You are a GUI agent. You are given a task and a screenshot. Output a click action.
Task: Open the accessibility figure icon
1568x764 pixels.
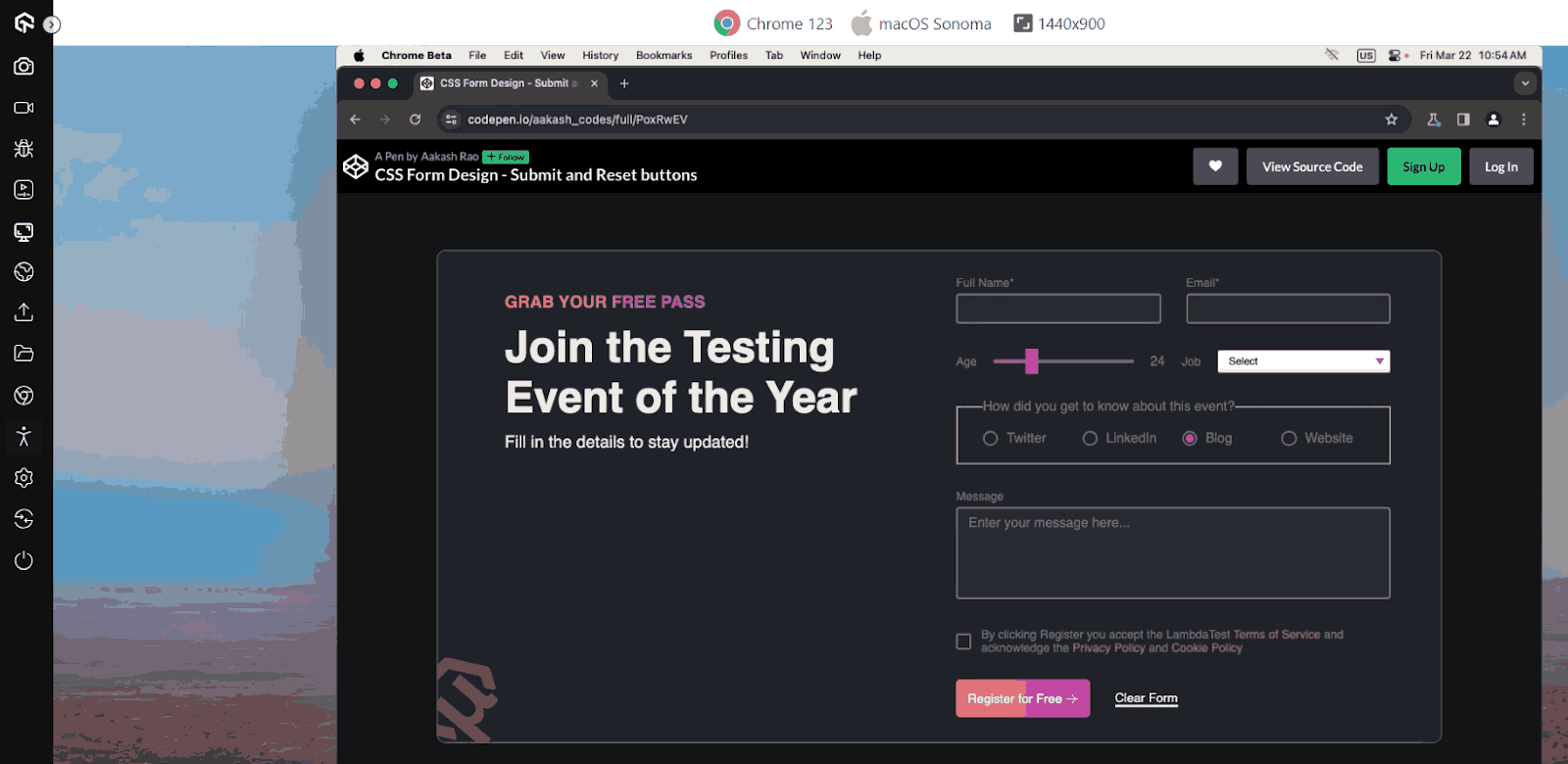coord(24,436)
